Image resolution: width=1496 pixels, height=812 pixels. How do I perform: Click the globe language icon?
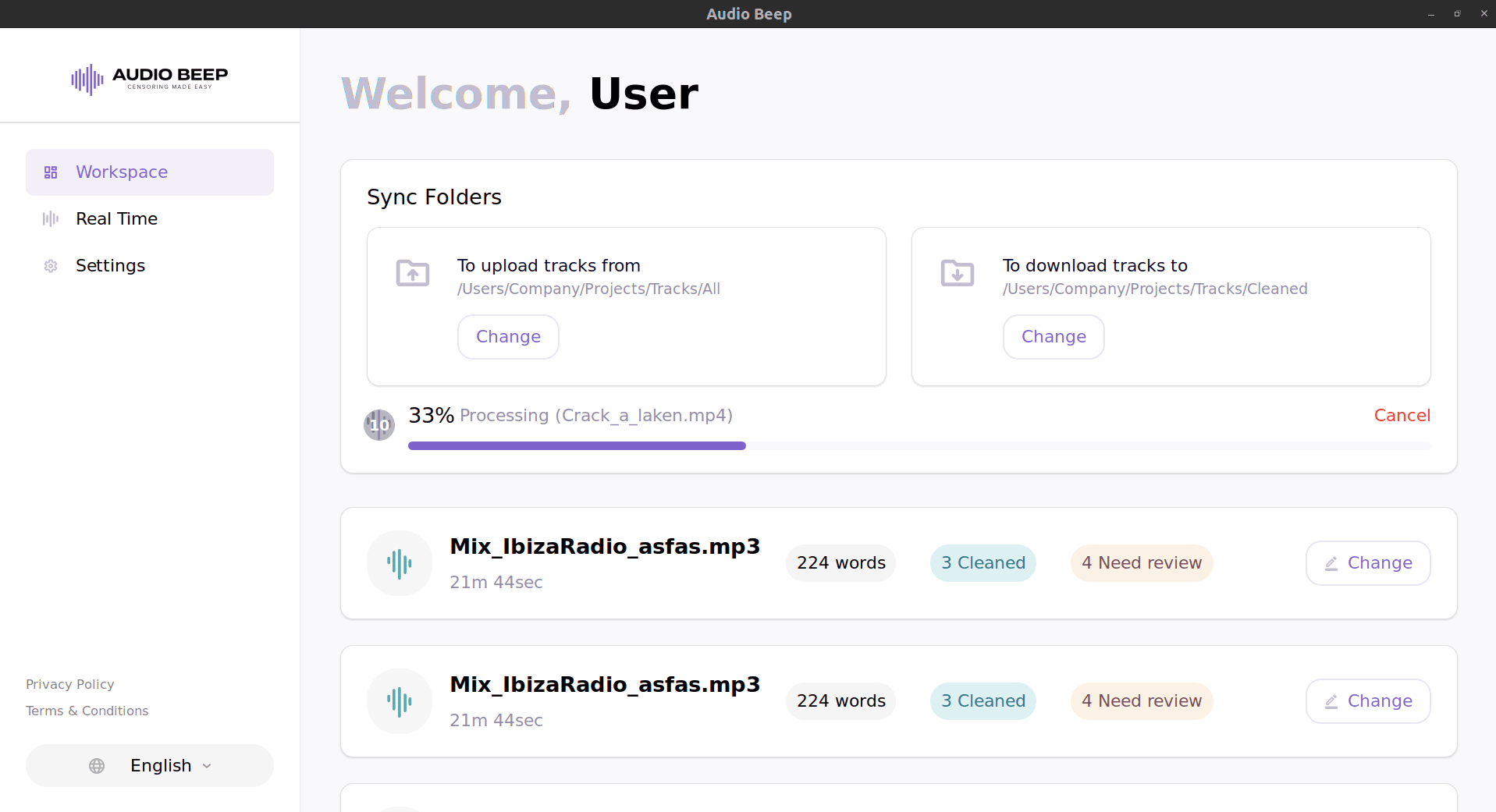click(97, 766)
